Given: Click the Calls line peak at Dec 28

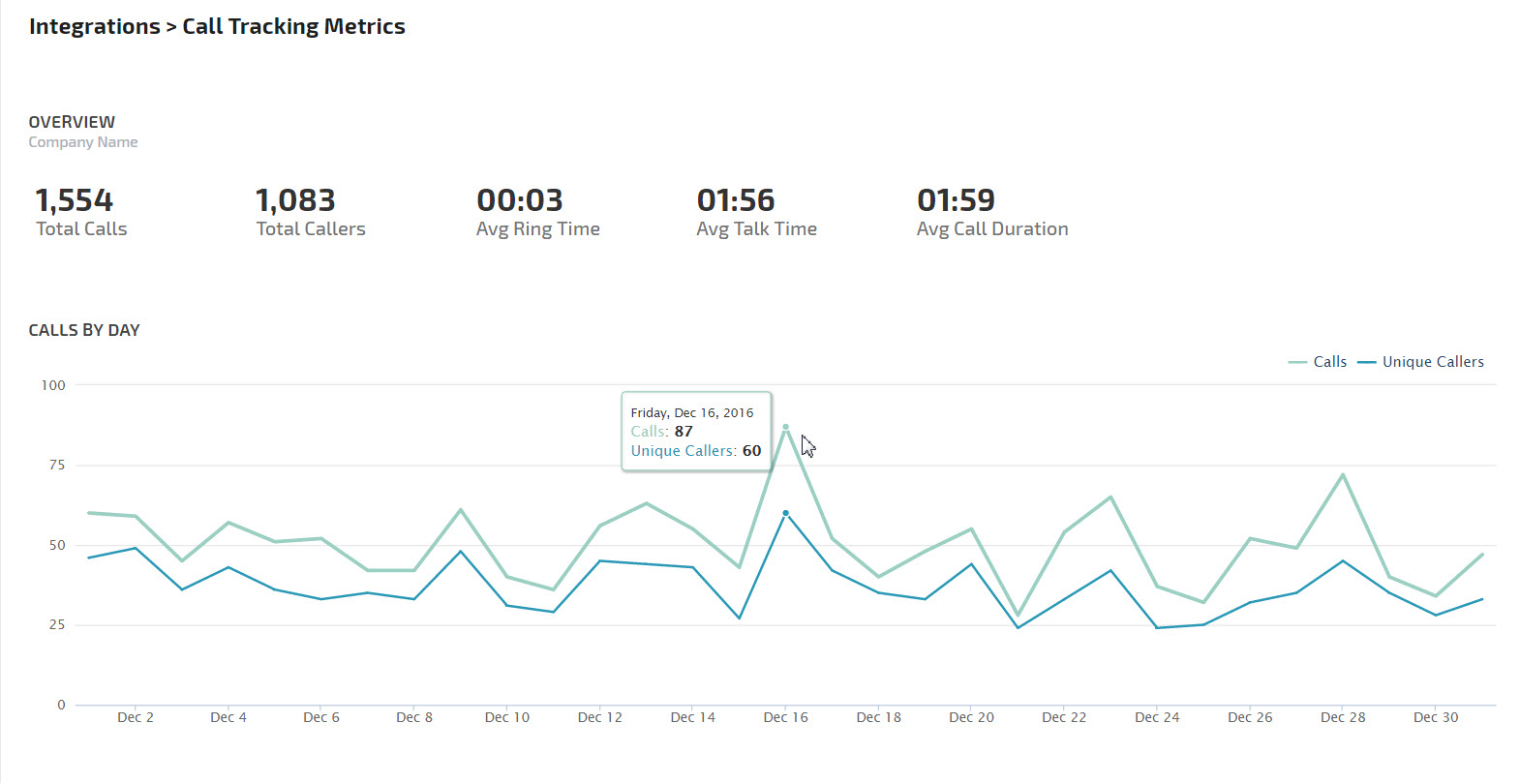Looking at the screenshot, I should [x=1343, y=475].
